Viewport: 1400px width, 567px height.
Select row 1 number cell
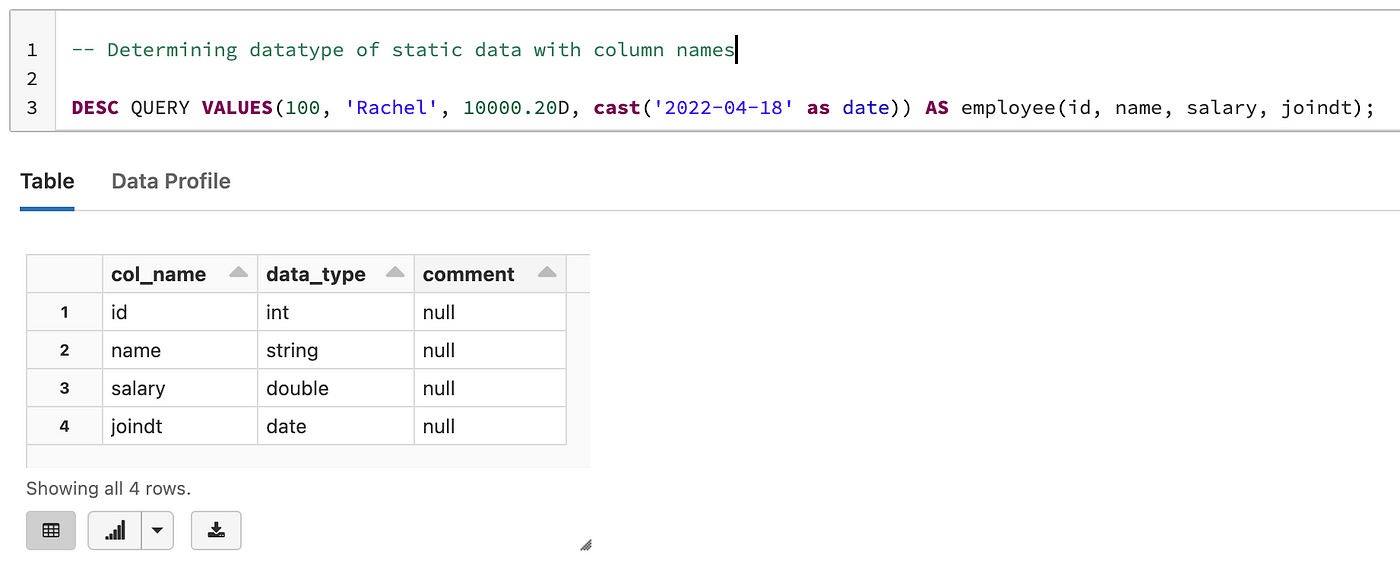pyautogui.click(x=64, y=312)
